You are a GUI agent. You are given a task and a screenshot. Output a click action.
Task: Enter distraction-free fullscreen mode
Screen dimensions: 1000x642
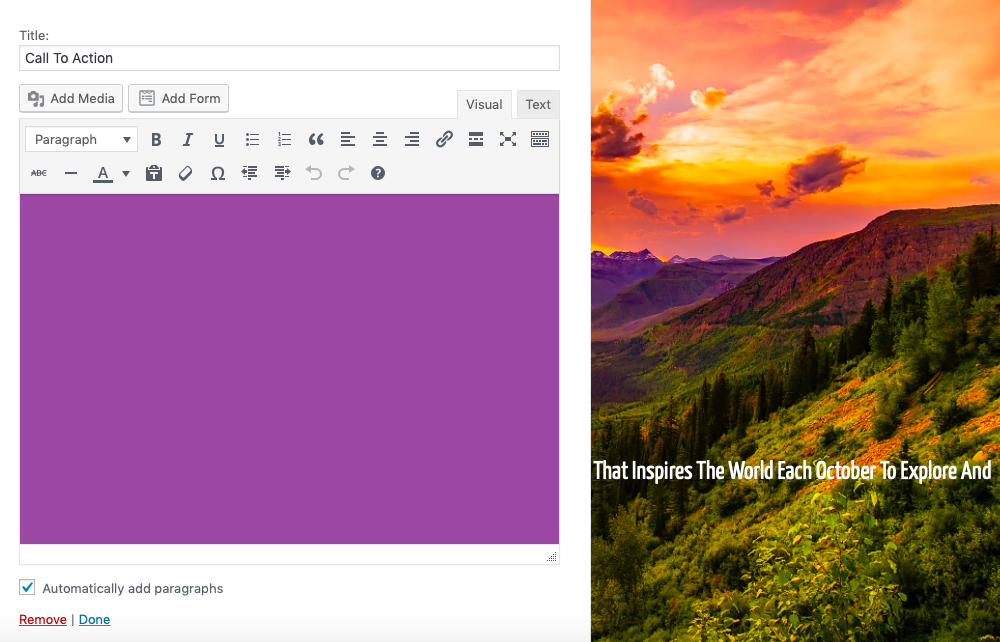pyautogui.click(x=508, y=140)
